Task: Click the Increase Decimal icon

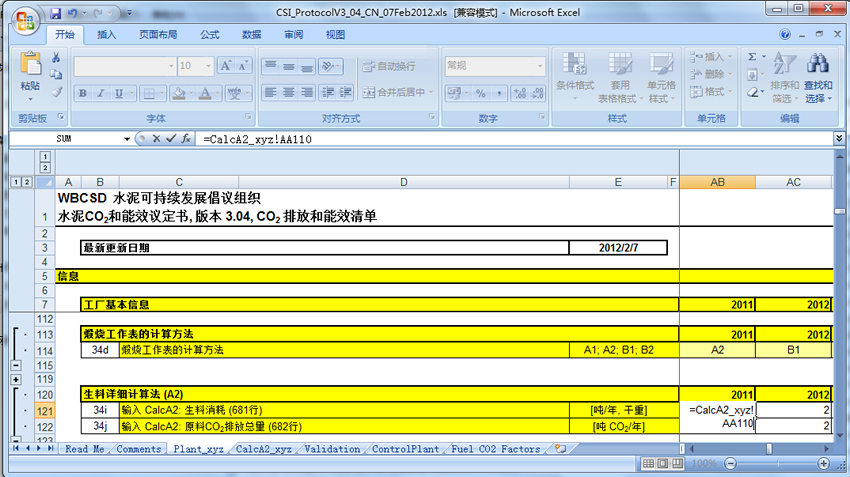Action: click(x=520, y=93)
